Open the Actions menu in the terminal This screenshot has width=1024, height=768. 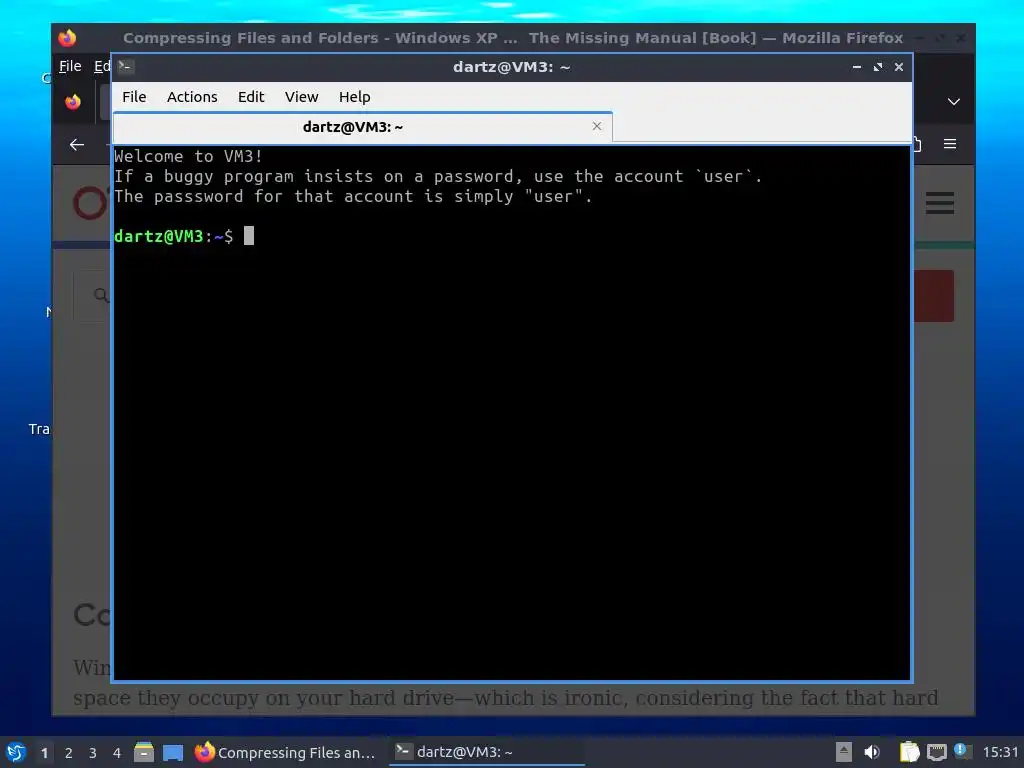(192, 97)
